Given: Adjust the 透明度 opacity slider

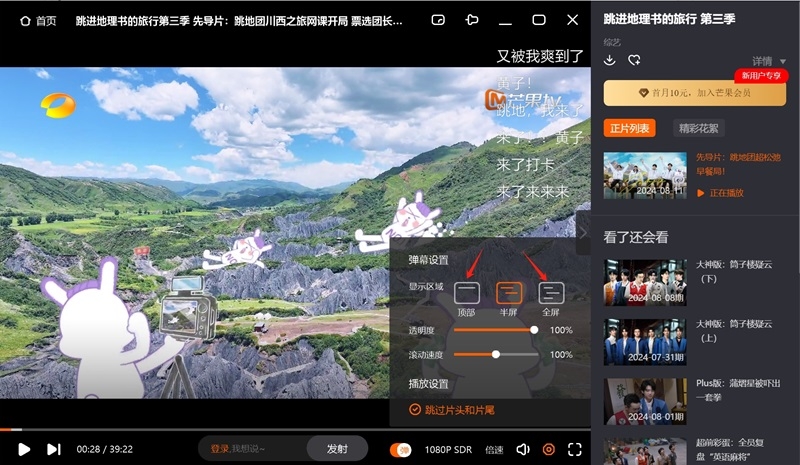Looking at the screenshot, I should [x=495, y=330].
